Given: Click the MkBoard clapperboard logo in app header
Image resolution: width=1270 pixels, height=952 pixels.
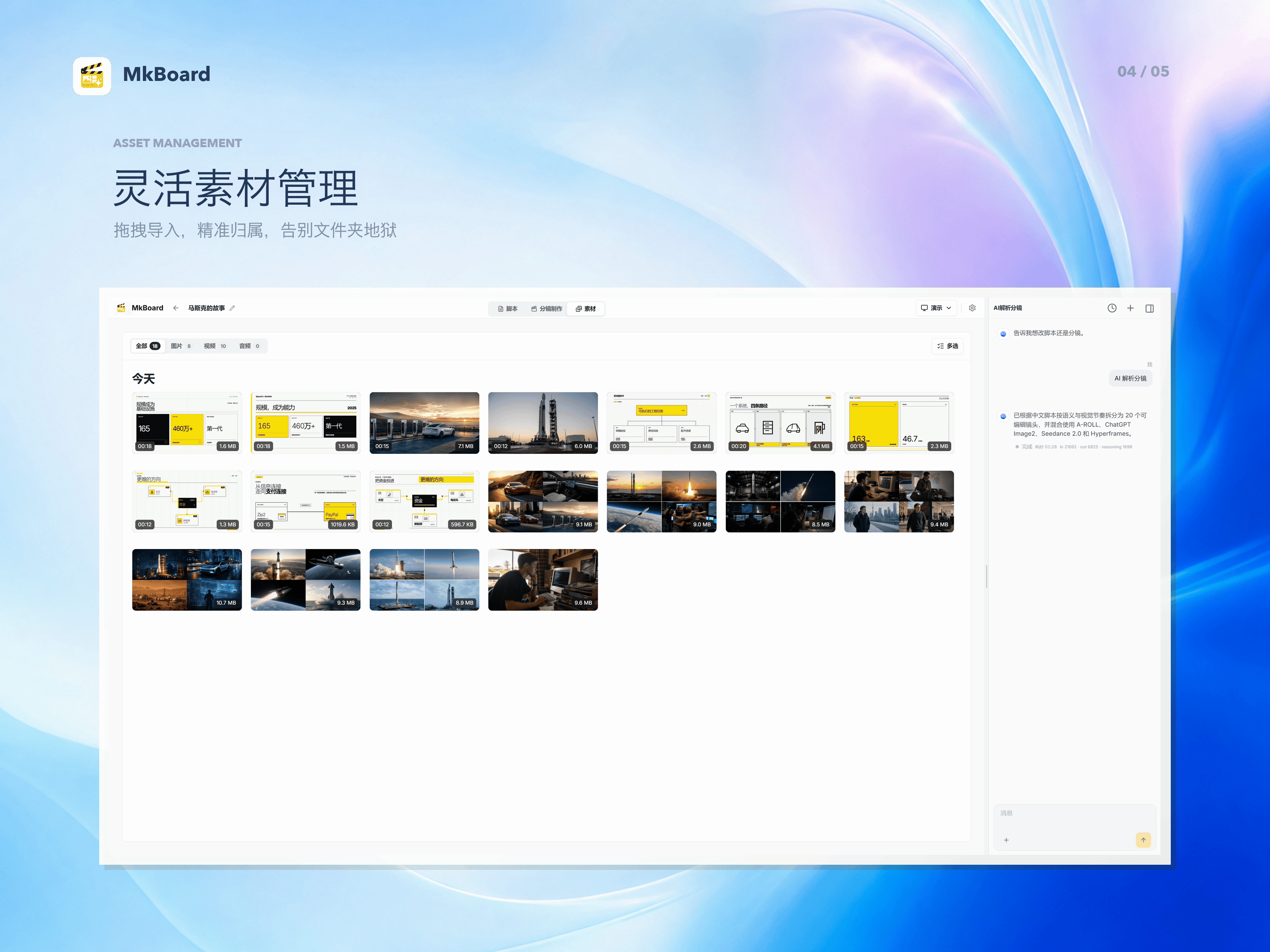Looking at the screenshot, I should pos(121,307).
